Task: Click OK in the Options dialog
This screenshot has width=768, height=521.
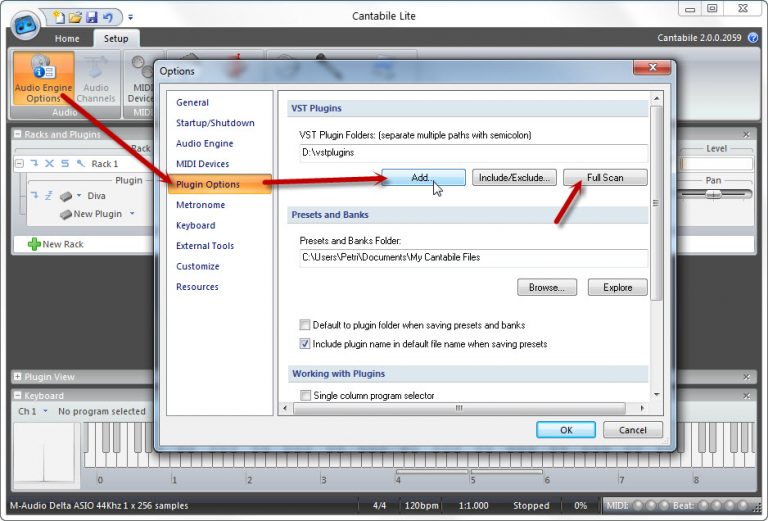Action: click(x=566, y=430)
